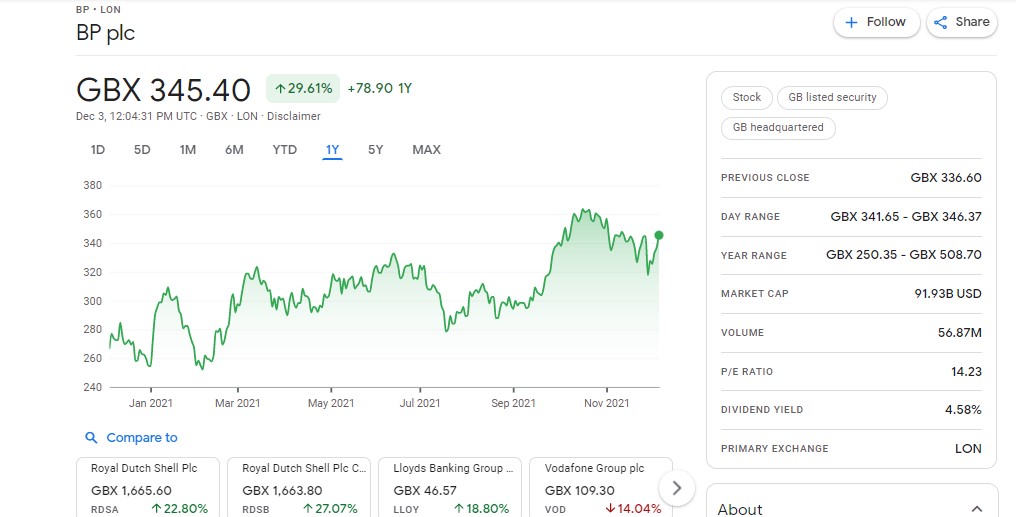Screen dimensions: 1016x517
Task: Open Vodafone Group plc card
Action: tap(601, 487)
